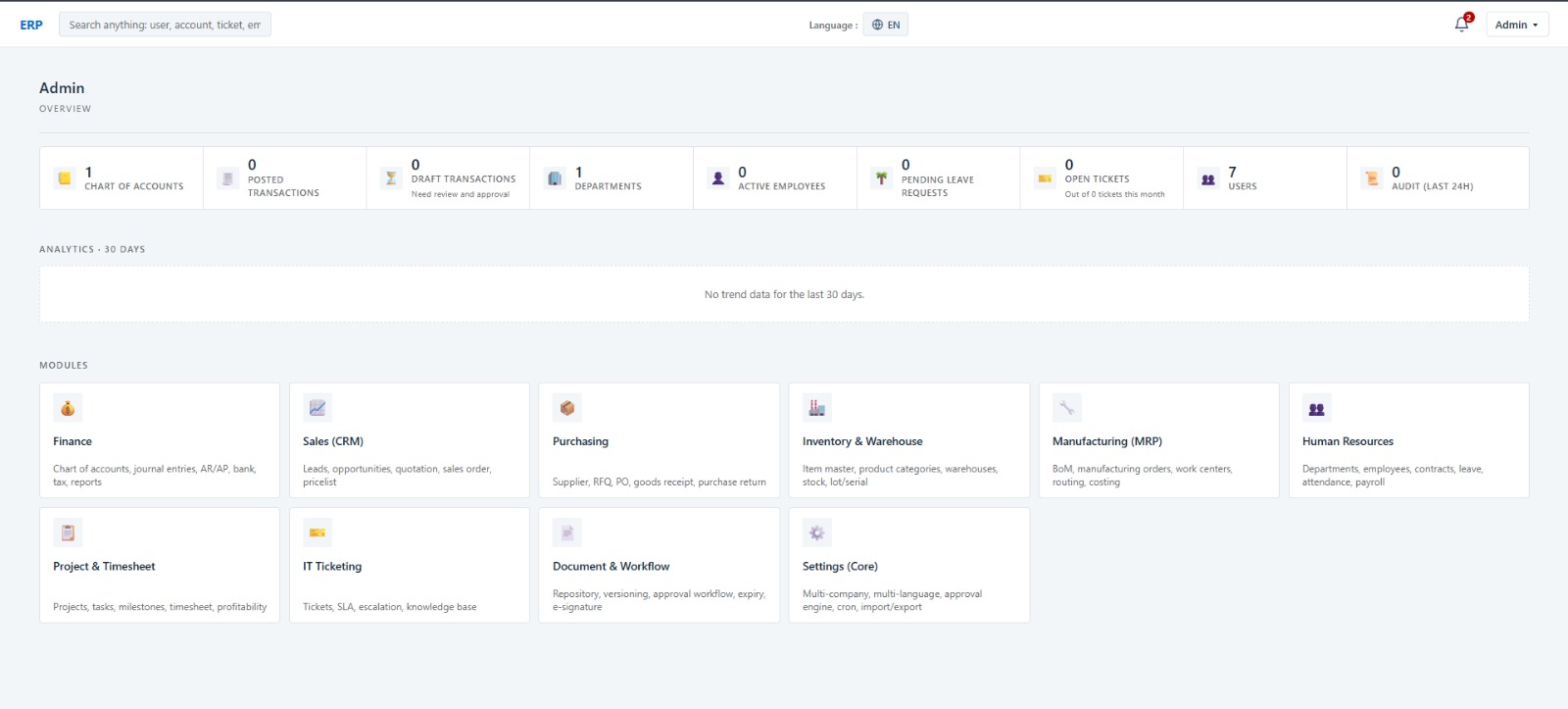The height and width of the screenshot is (709, 1568).
Task: Click the Audit (Last 24H) card
Action: (x=1437, y=178)
